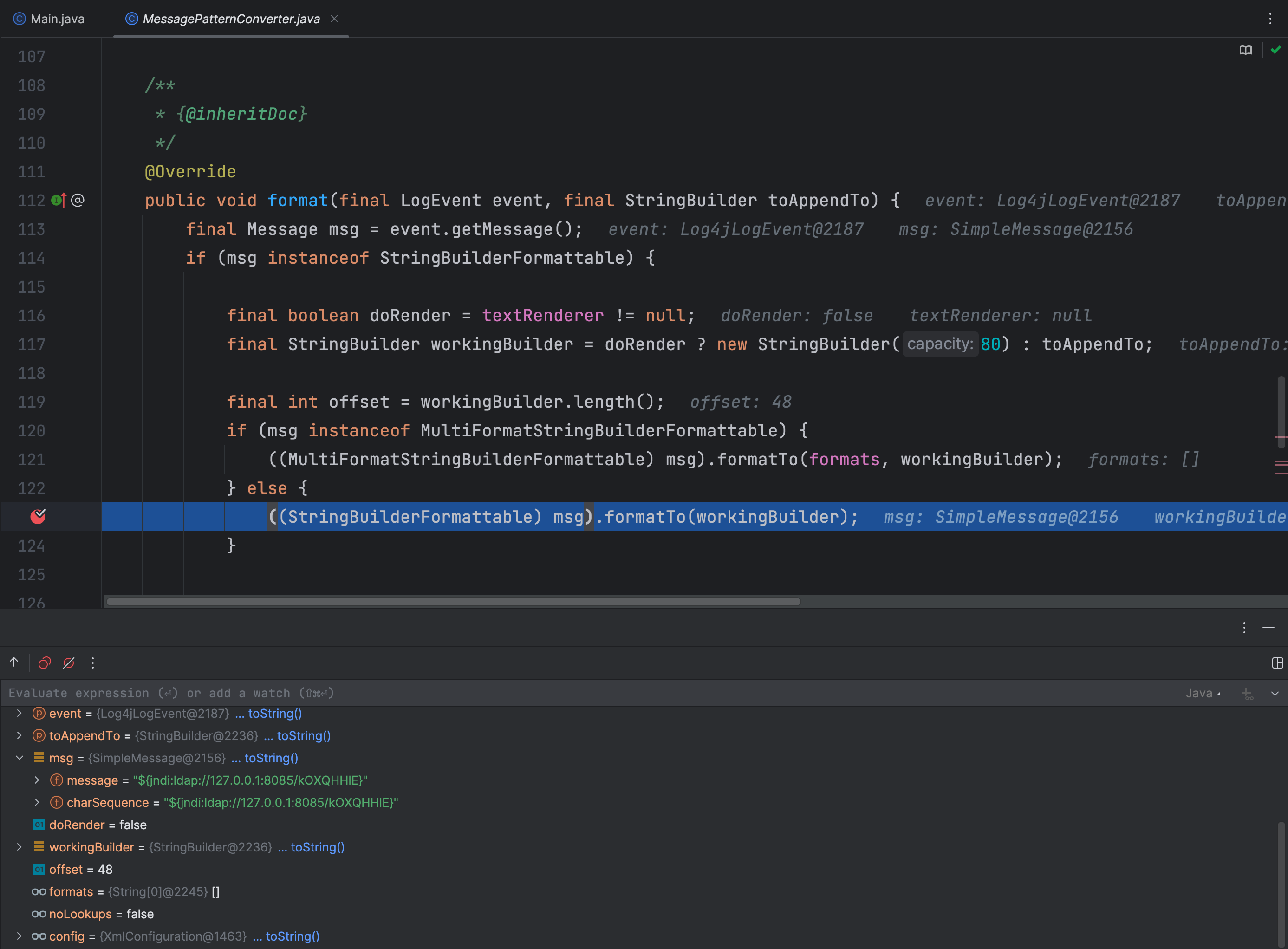Open editor tabs options menu
The height and width of the screenshot is (949, 1288).
point(1270,19)
